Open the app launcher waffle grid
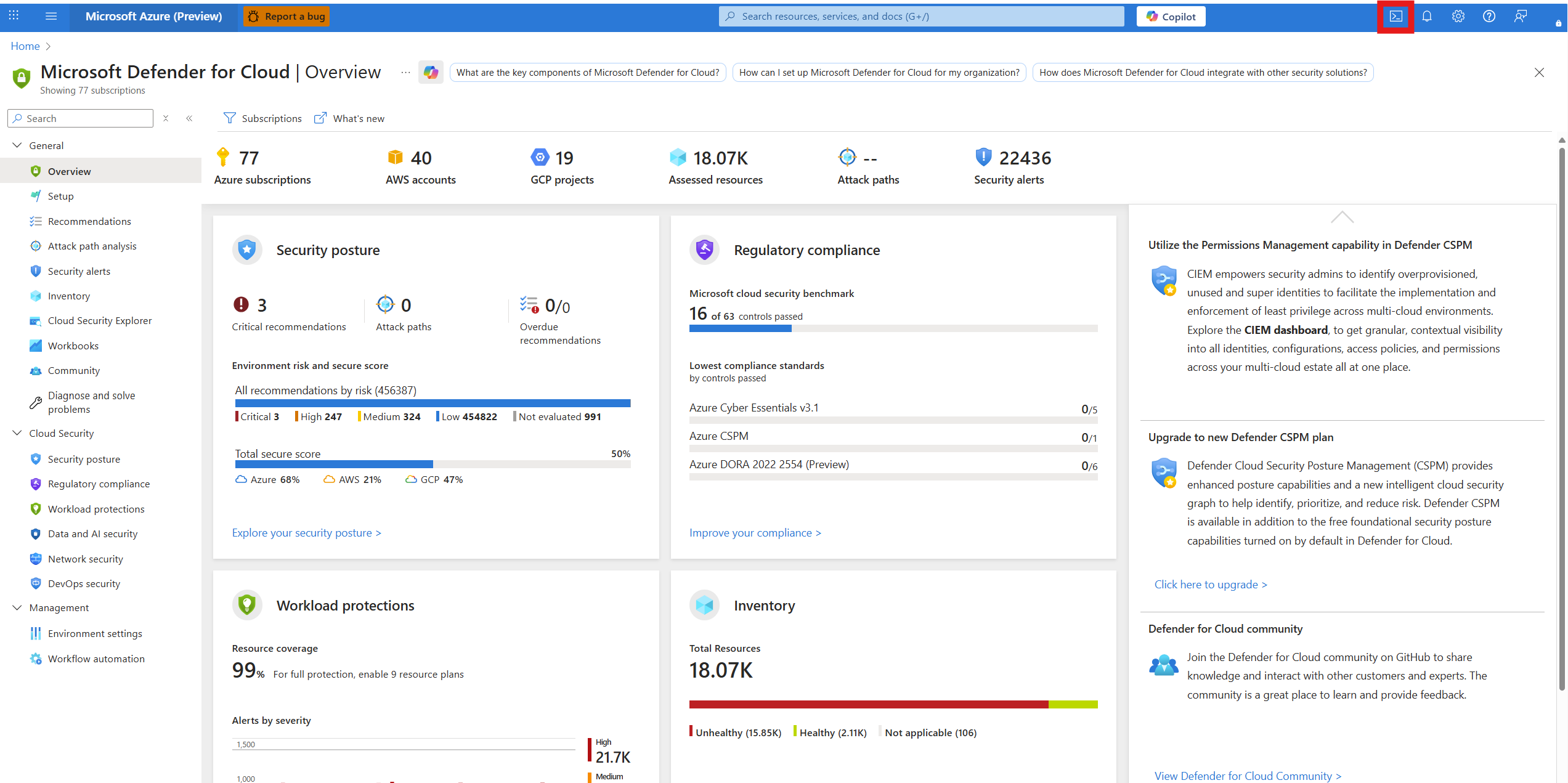 pyautogui.click(x=14, y=16)
